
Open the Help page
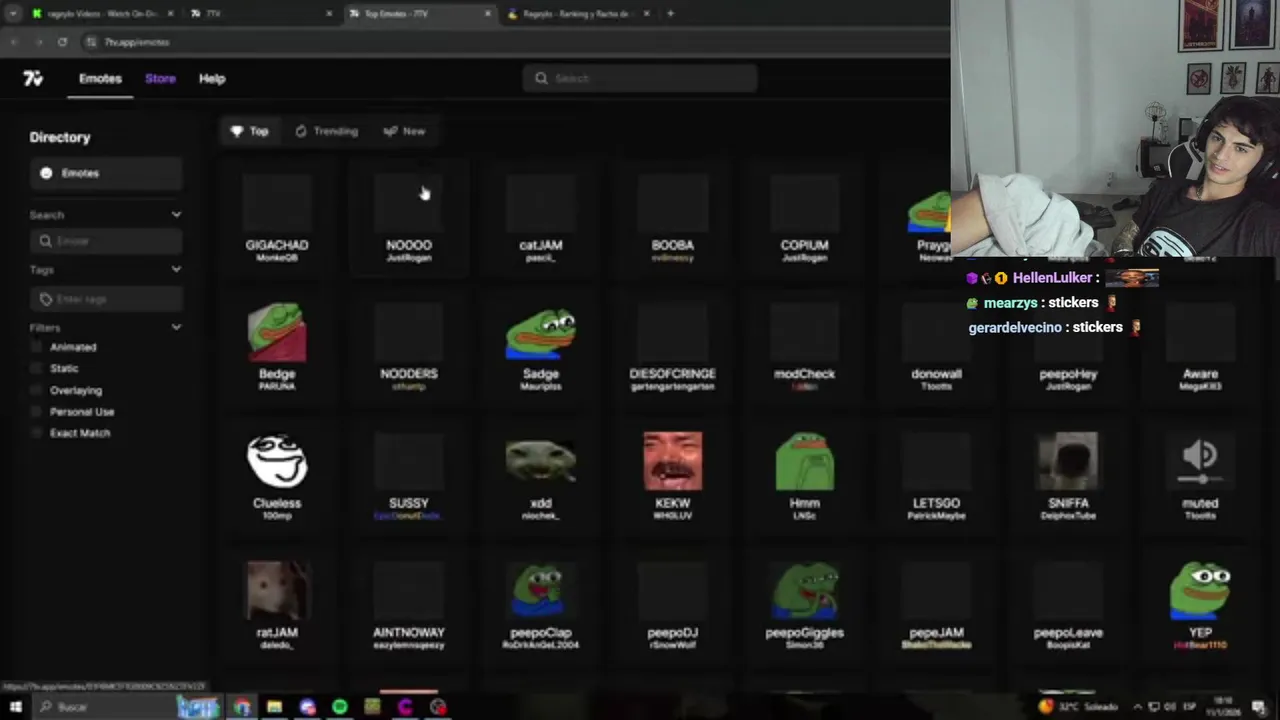212,78
